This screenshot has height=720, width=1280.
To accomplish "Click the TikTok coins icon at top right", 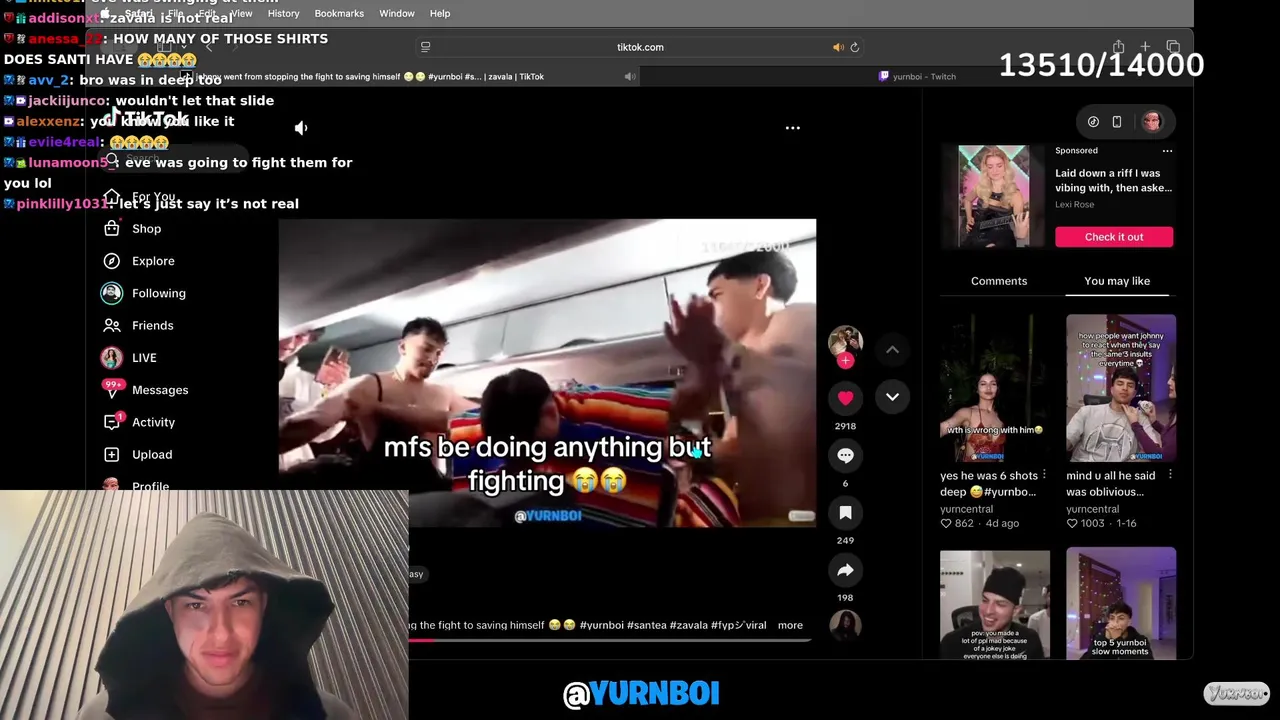I will tap(1093, 122).
